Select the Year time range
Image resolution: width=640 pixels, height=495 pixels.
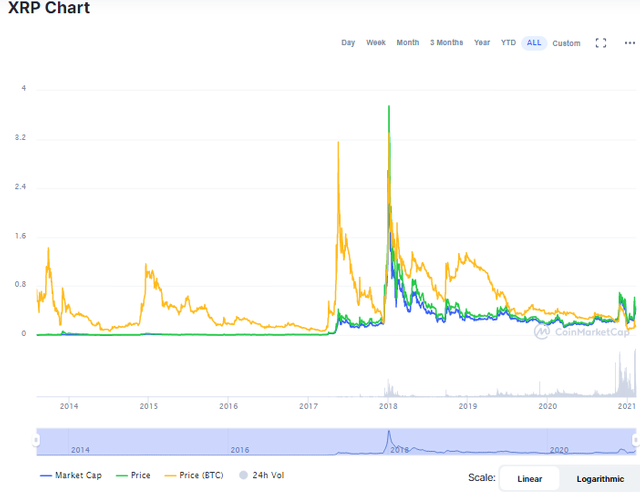tap(482, 42)
